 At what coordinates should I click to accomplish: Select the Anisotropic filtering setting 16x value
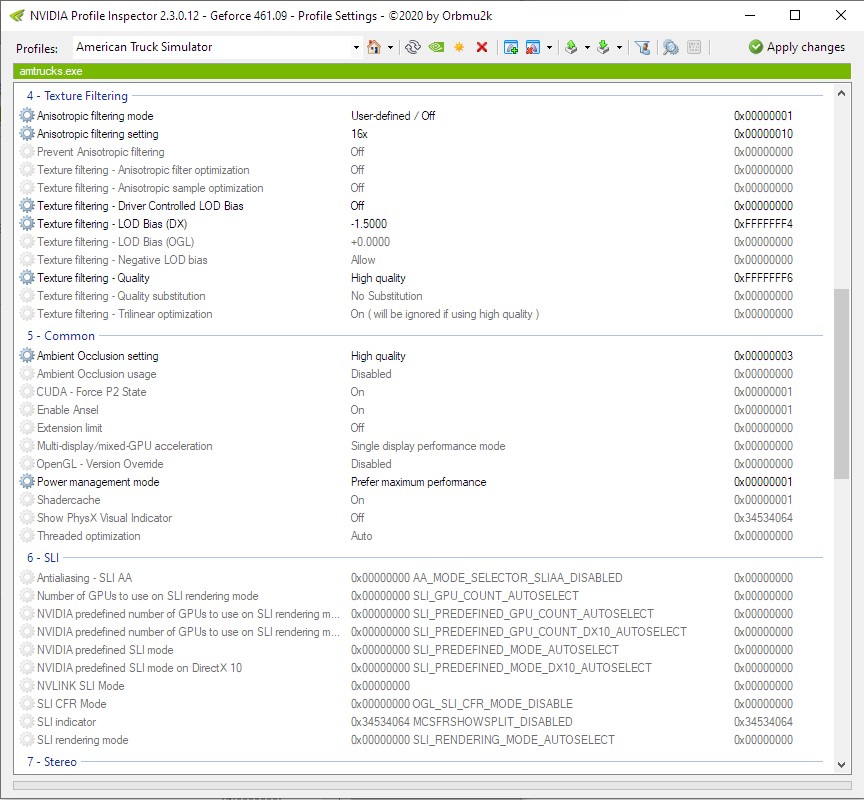359,134
